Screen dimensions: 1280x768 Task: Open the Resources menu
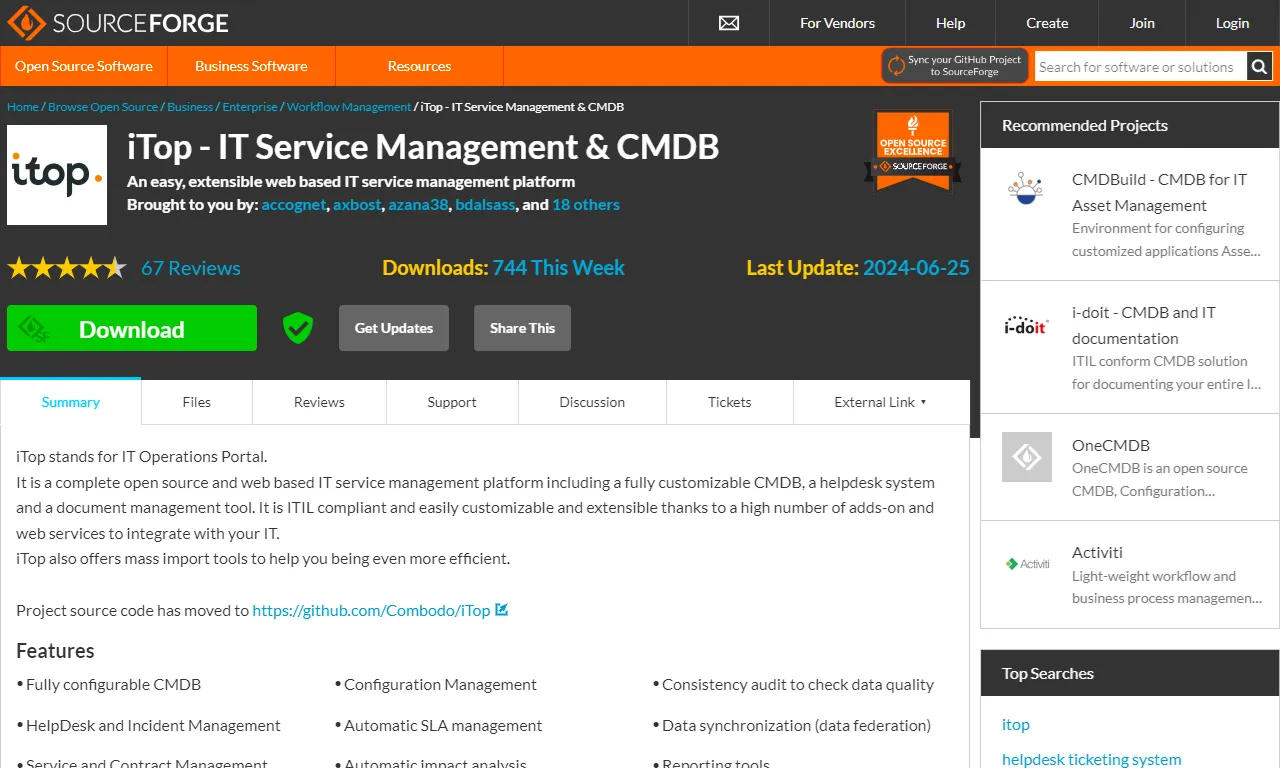tap(419, 66)
